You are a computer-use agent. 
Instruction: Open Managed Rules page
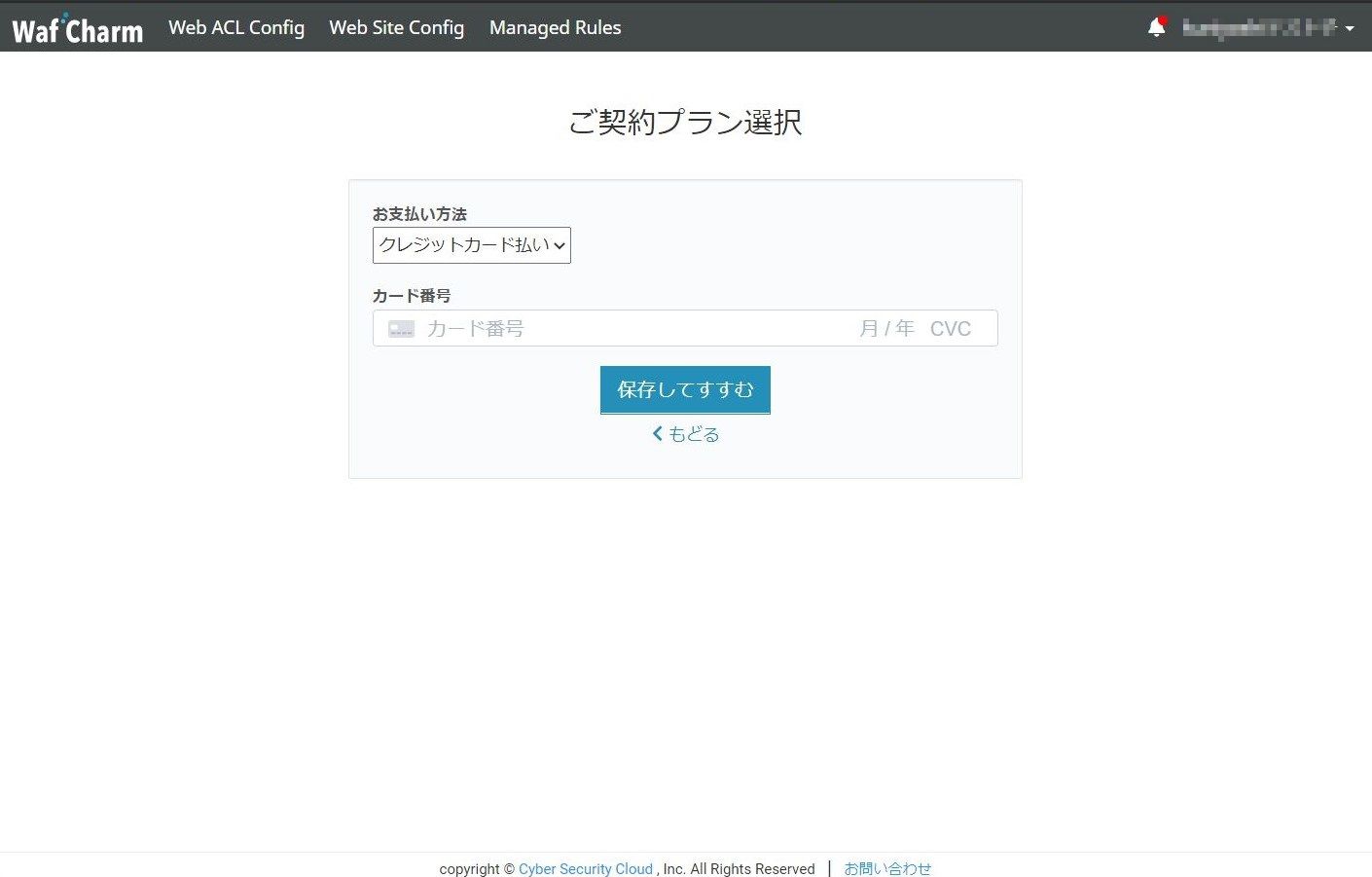(555, 27)
